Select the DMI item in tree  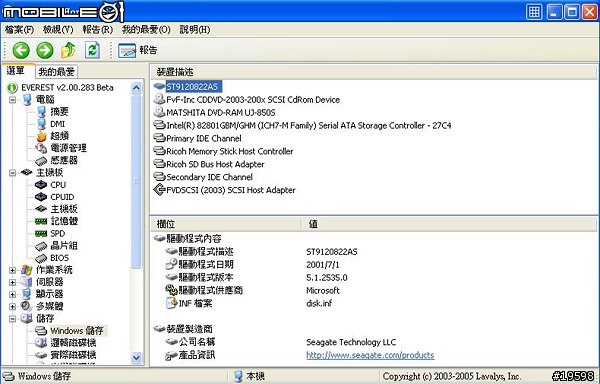click(57, 124)
